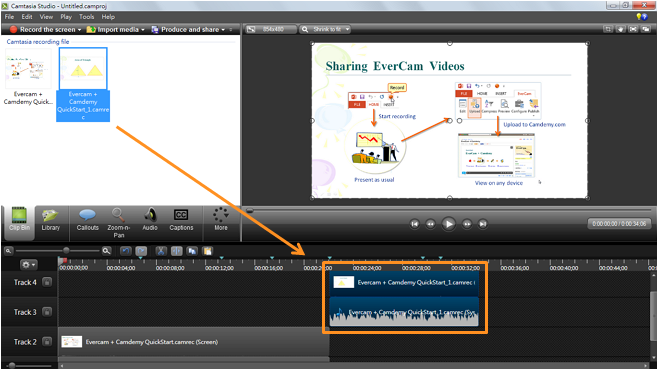Copy the timeline selection

click(192, 251)
